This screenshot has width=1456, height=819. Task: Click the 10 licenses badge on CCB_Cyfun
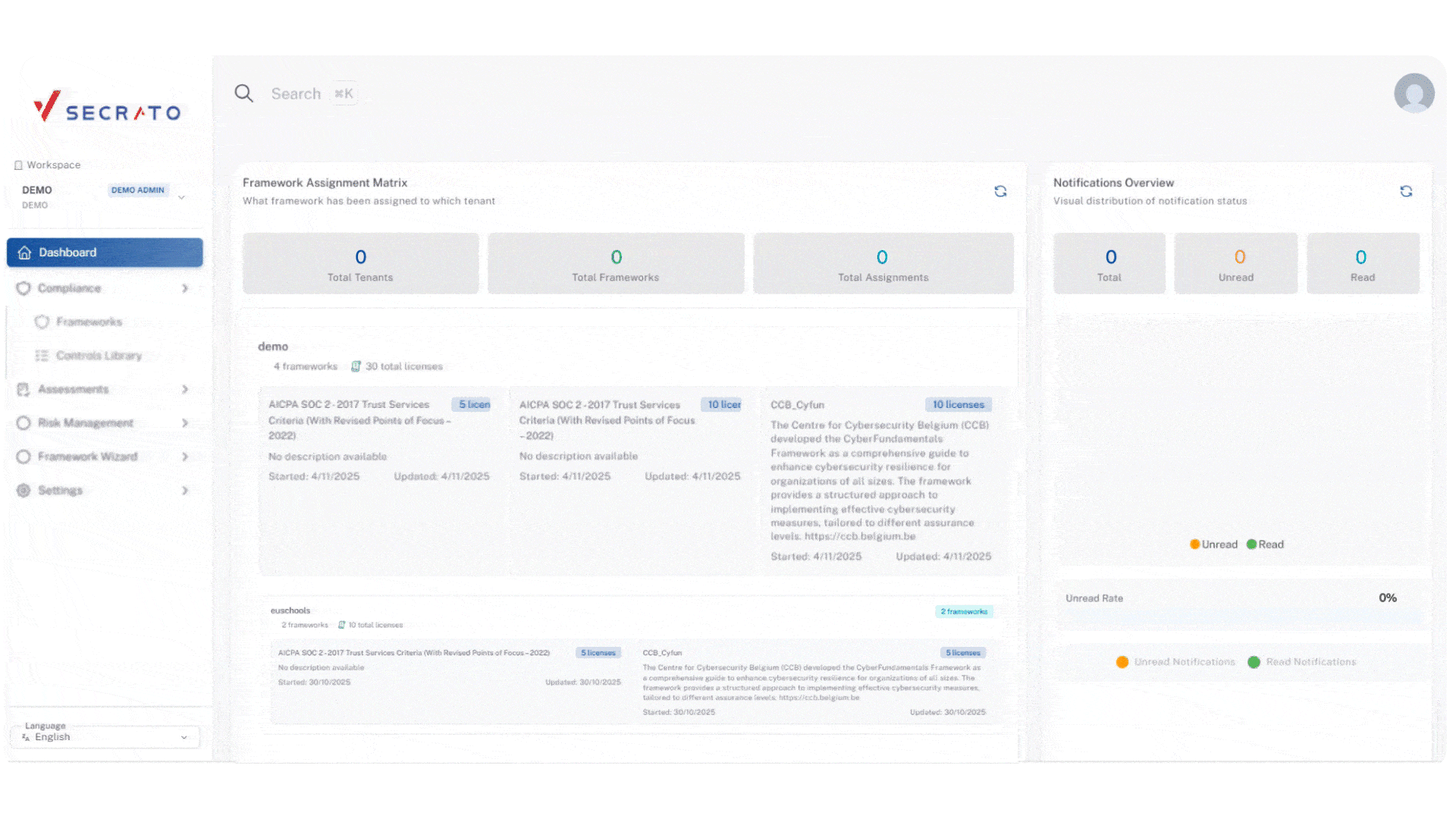point(958,405)
